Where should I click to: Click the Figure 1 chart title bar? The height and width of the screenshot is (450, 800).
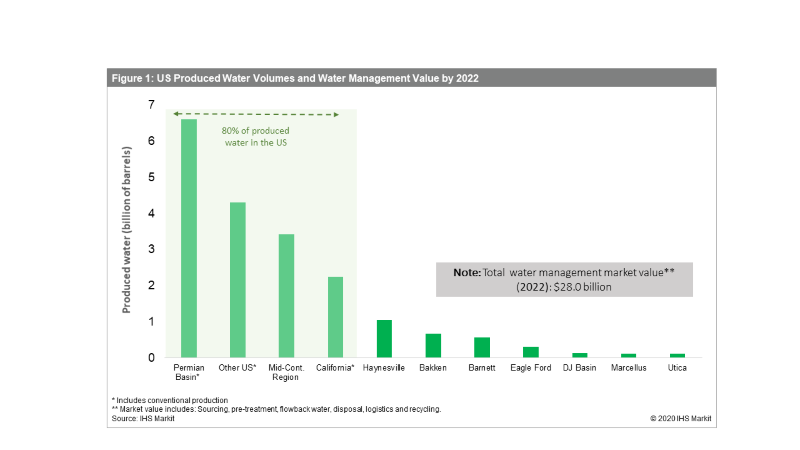point(400,78)
